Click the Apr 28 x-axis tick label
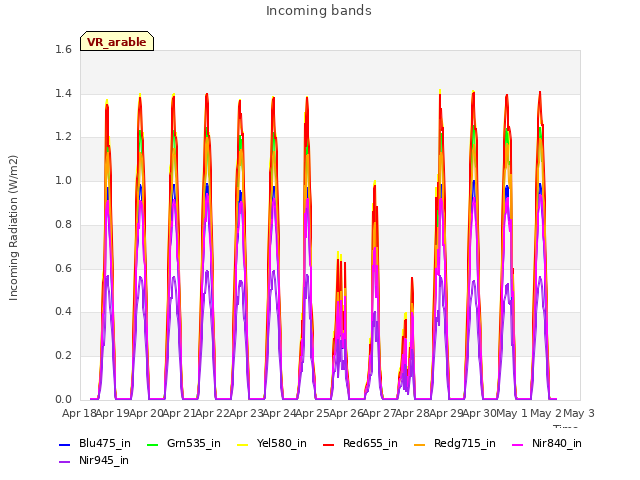 click(x=412, y=413)
